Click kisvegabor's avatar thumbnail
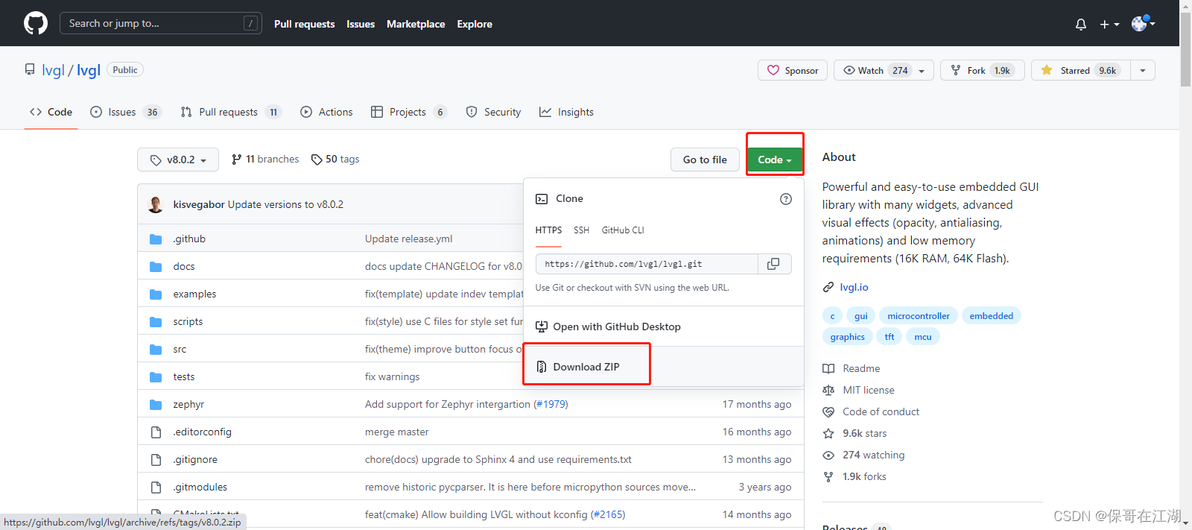This screenshot has height=530, width=1192. click(156, 204)
